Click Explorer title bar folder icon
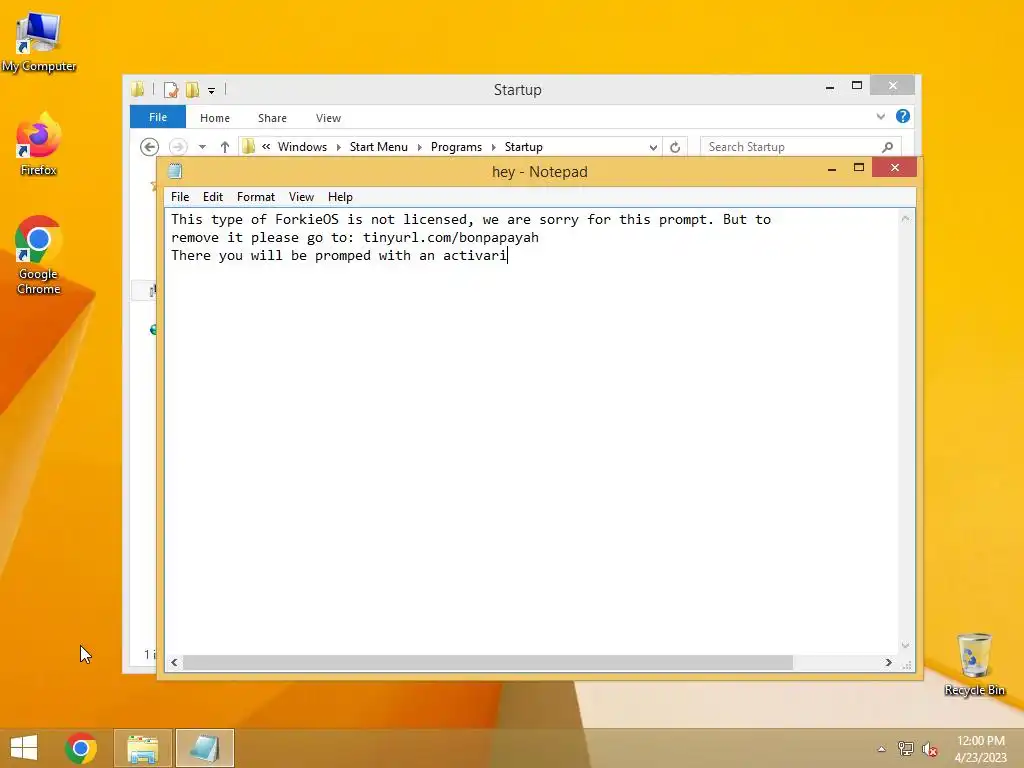Screen dimensions: 1024x768 click(x=137, y=89)
